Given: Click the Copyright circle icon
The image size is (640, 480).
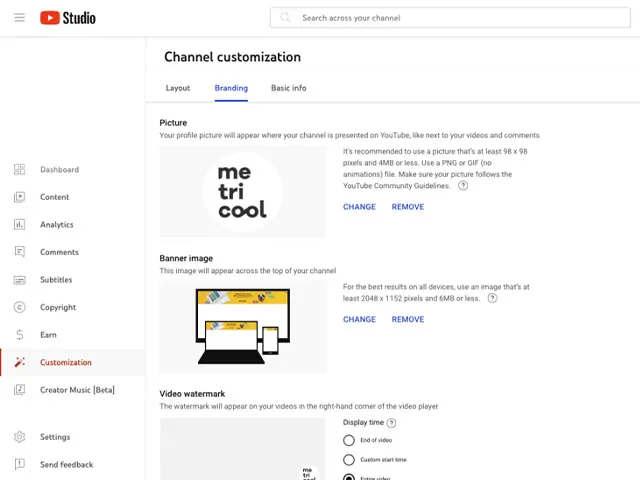Looking at the screenshot, I should (x=19, y=307).
